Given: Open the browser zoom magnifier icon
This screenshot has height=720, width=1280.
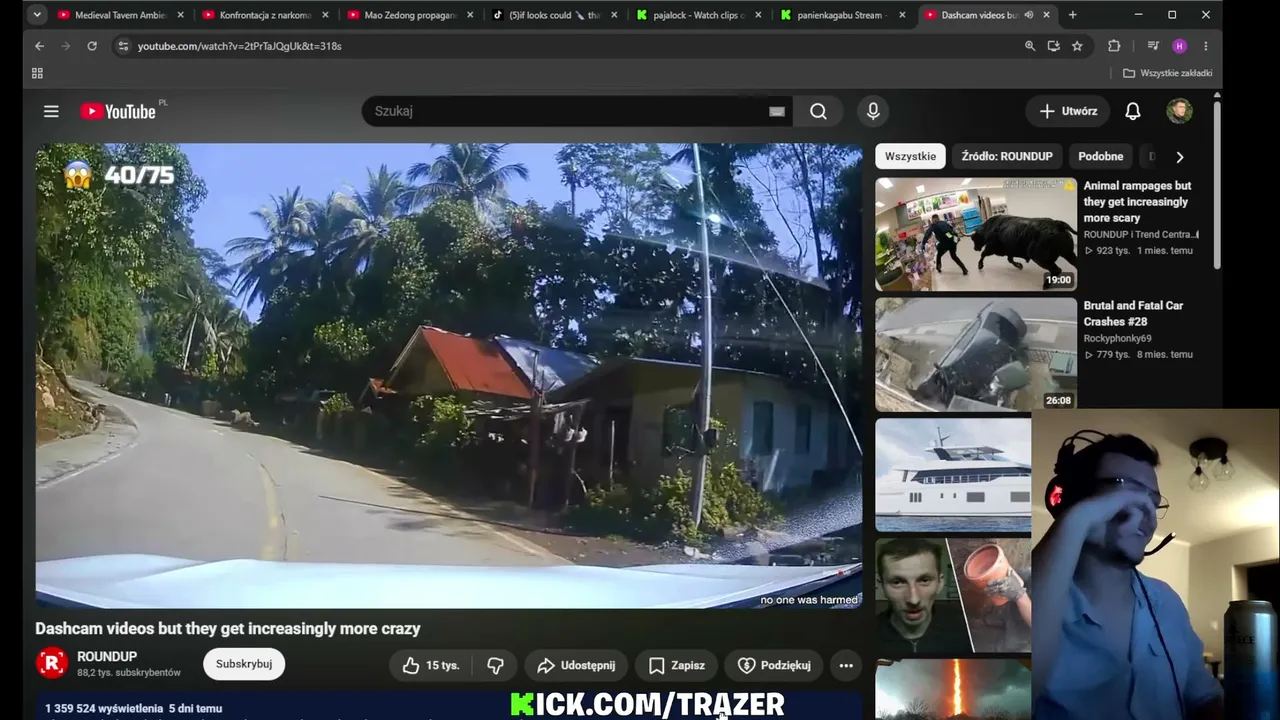Looking at the screenshot, I should point(1030,46).
